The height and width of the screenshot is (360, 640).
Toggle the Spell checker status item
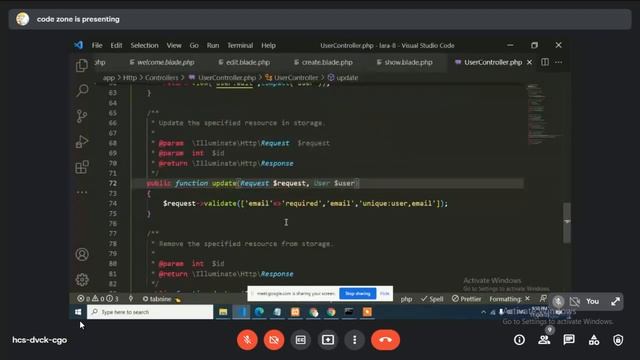(432, 299)
